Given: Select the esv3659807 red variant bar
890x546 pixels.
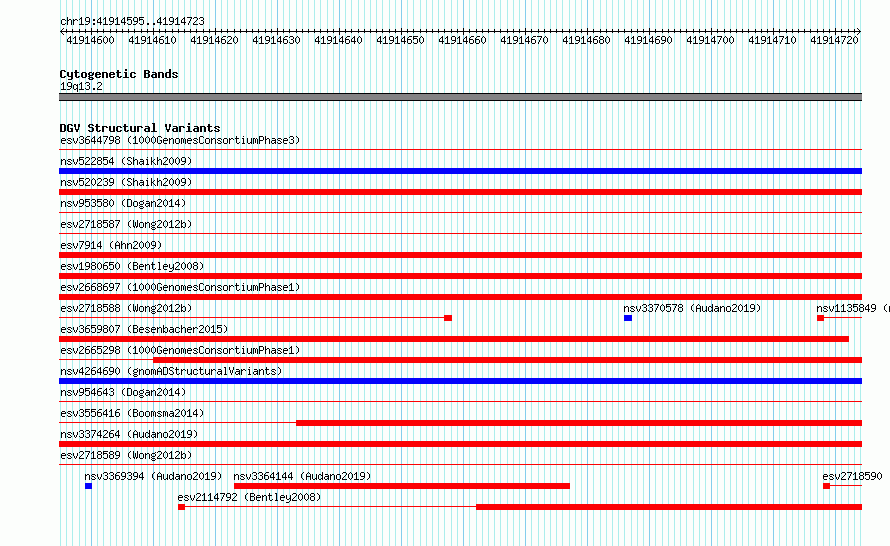Looking at the screenshot, I should (454, 339).
